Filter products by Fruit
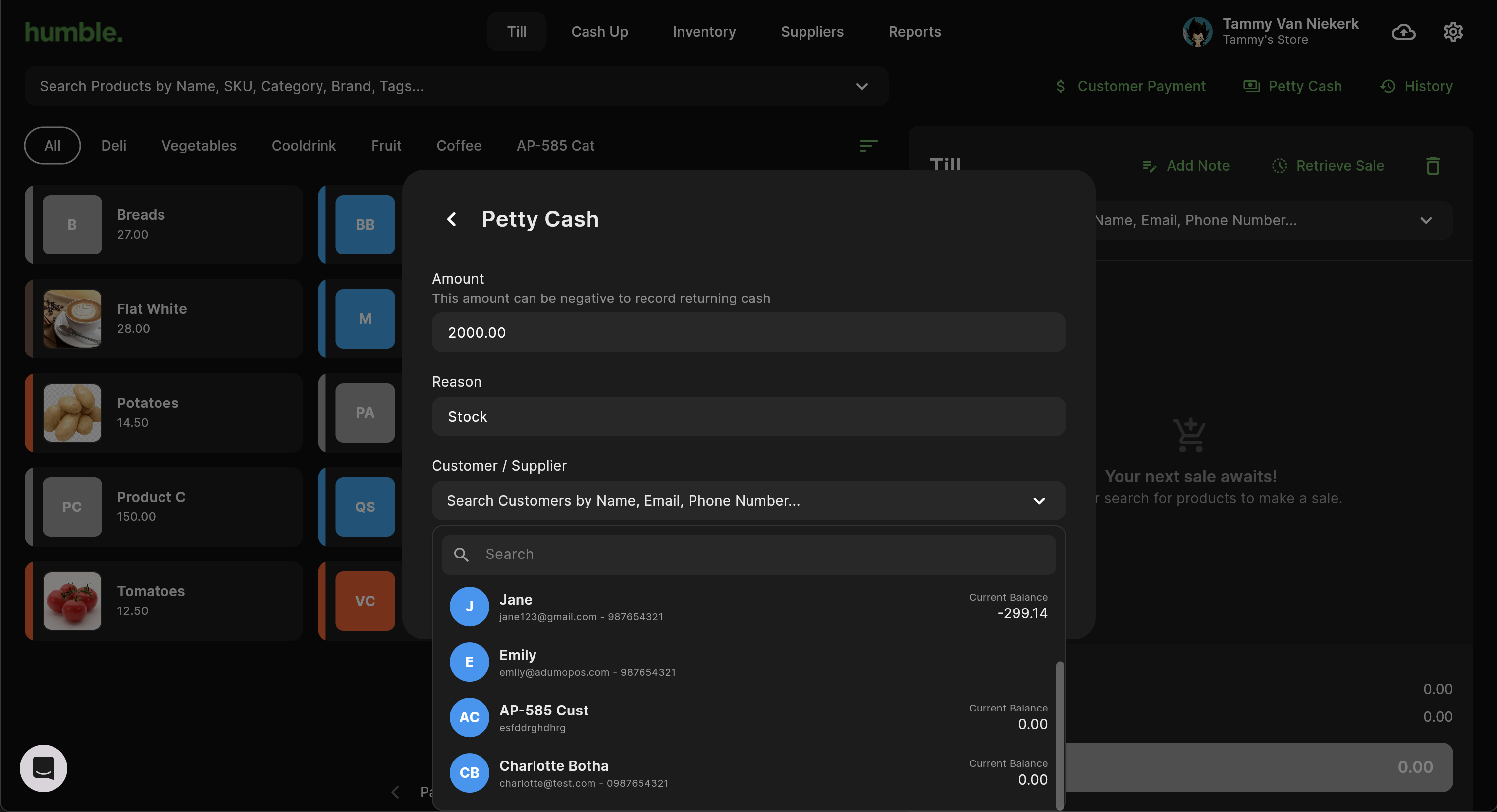 (386, 145)
